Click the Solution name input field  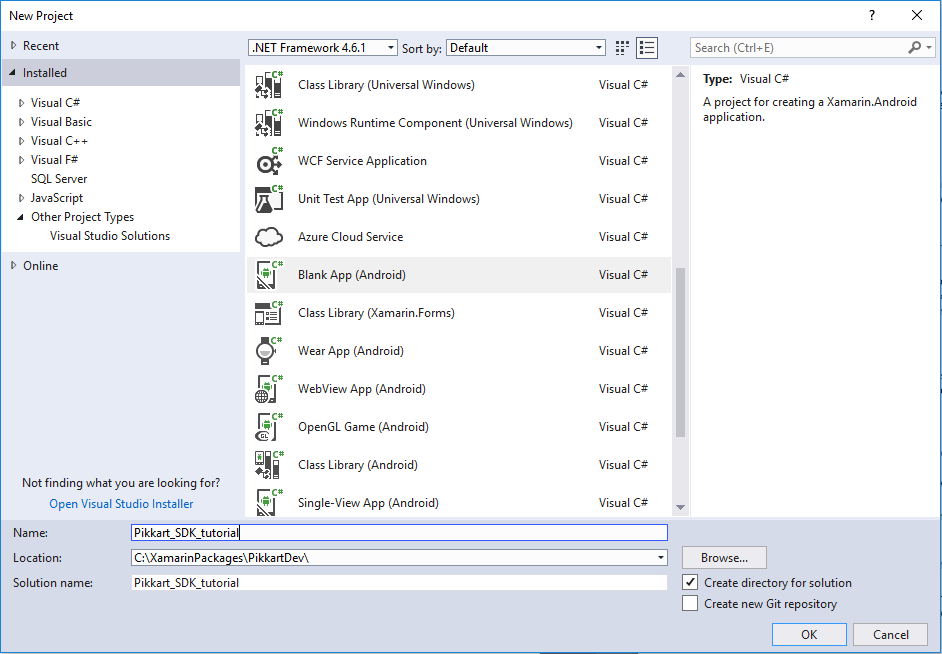[x=399, y=583]
